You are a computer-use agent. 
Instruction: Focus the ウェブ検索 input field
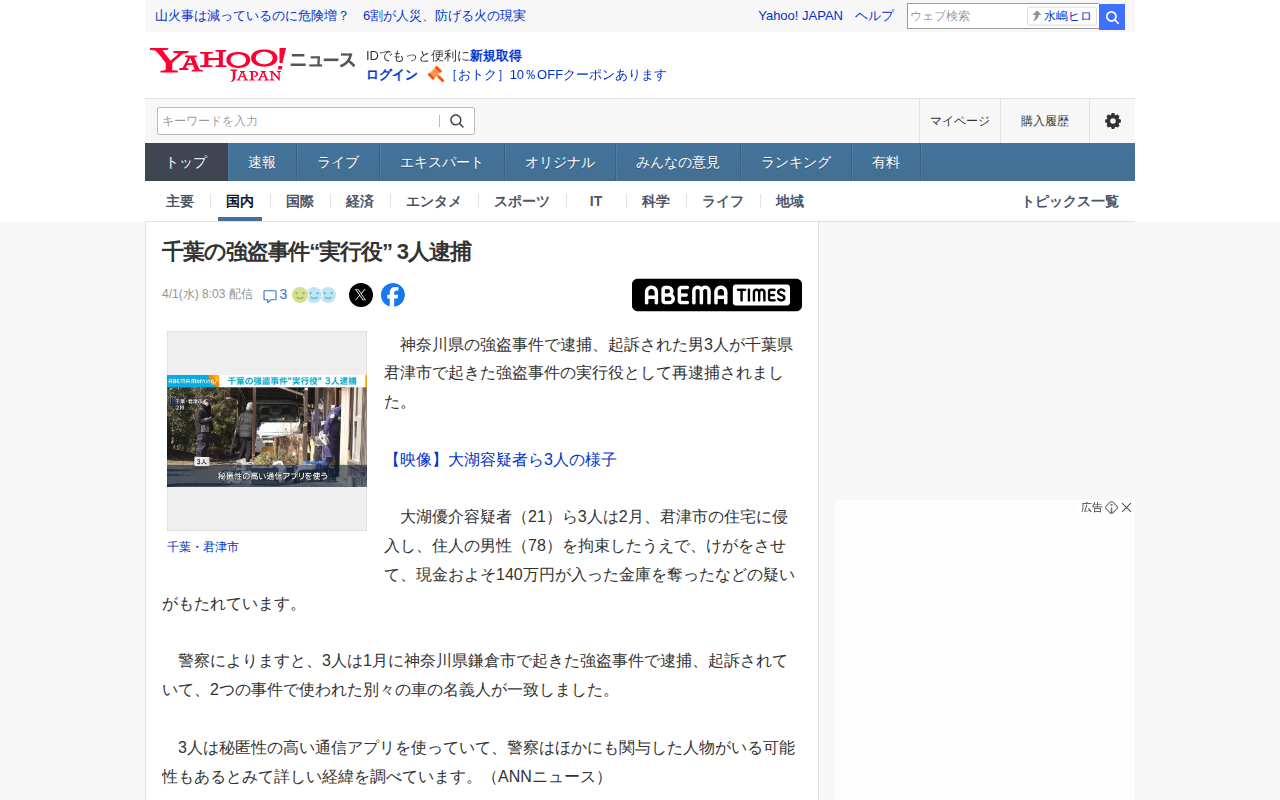pos(966,16)
